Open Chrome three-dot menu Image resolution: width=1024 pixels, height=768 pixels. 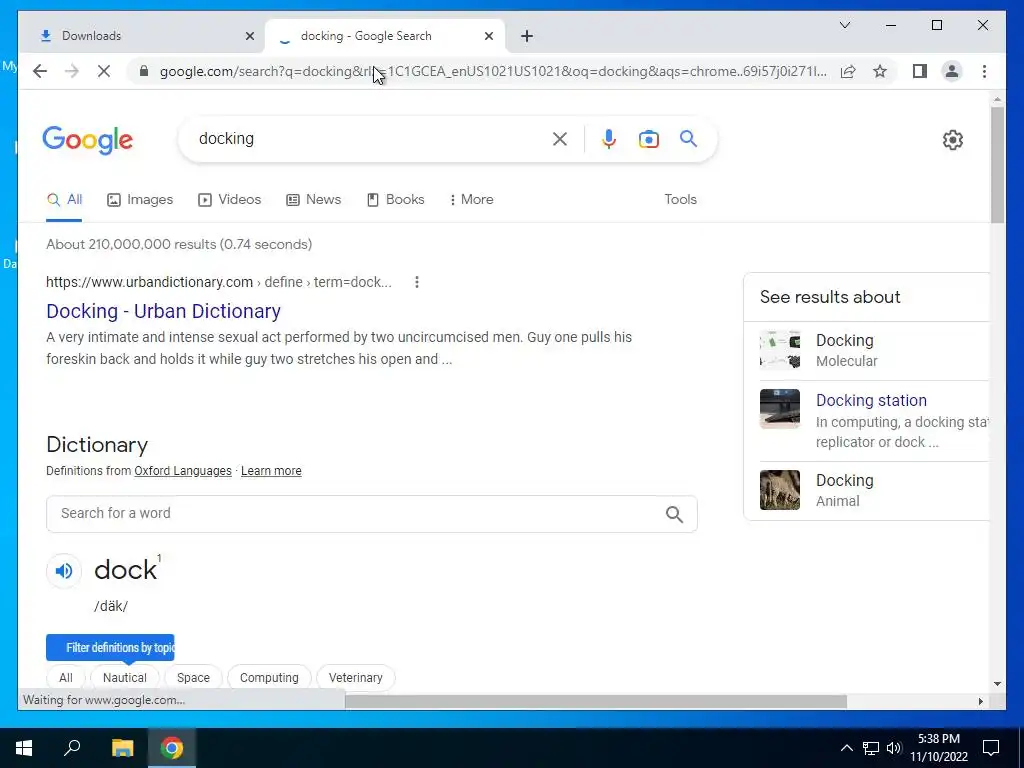(x=984, y=71)
